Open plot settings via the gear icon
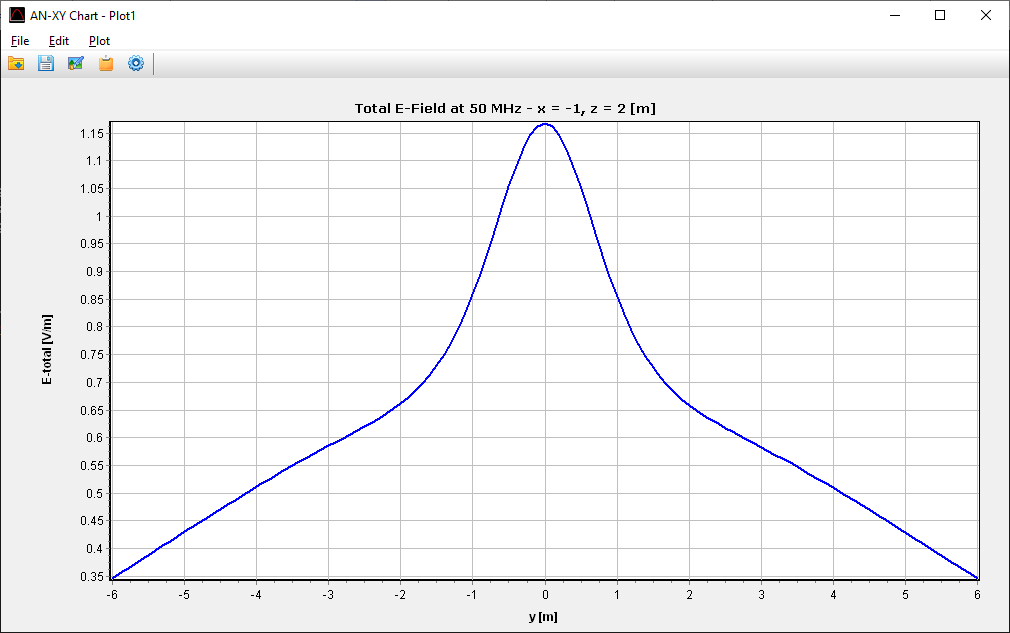This screenshot has width=1010, height=633. pos(136,63)
